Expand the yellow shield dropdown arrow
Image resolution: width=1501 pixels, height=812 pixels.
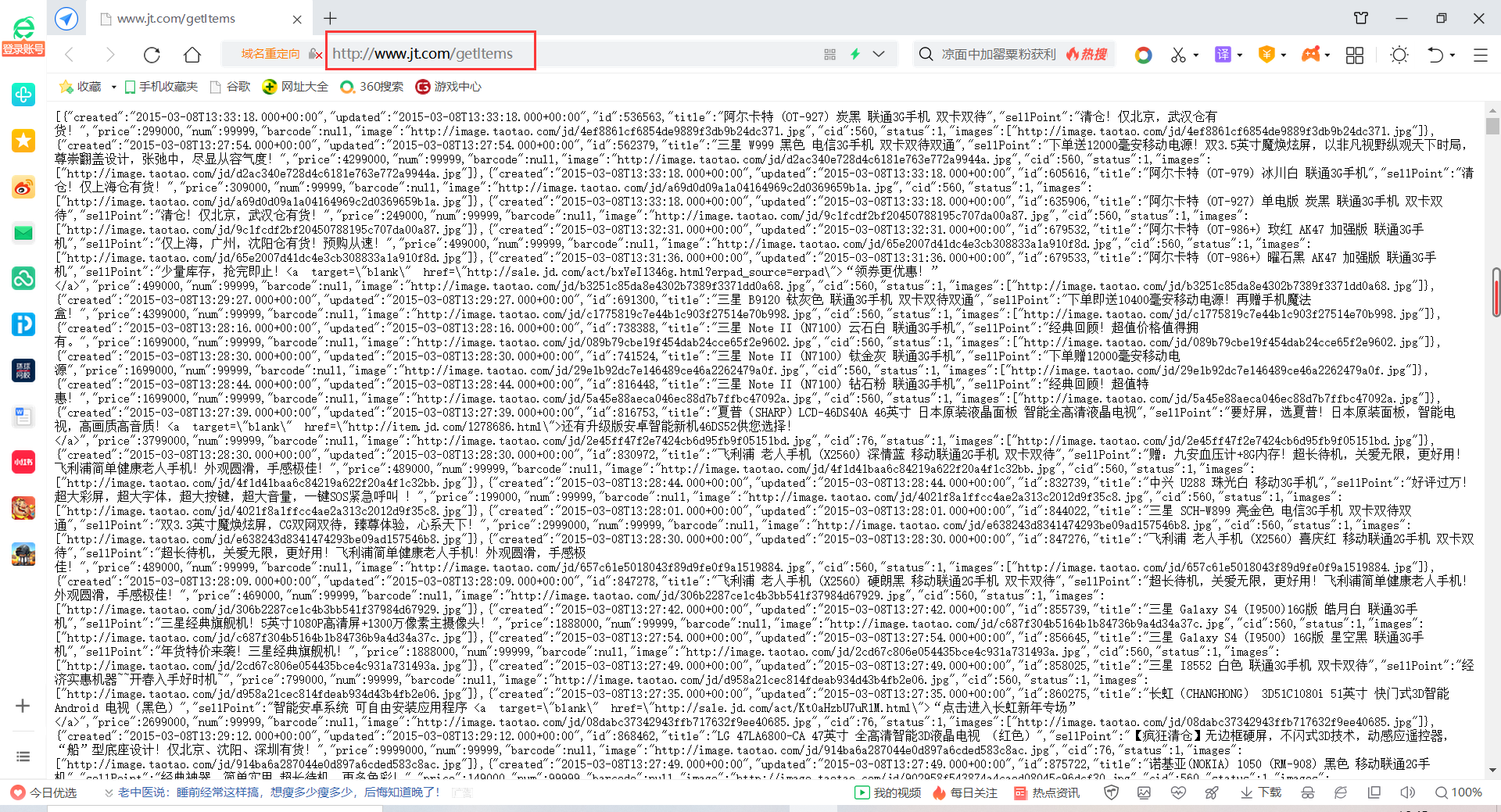coord(1284,55)
